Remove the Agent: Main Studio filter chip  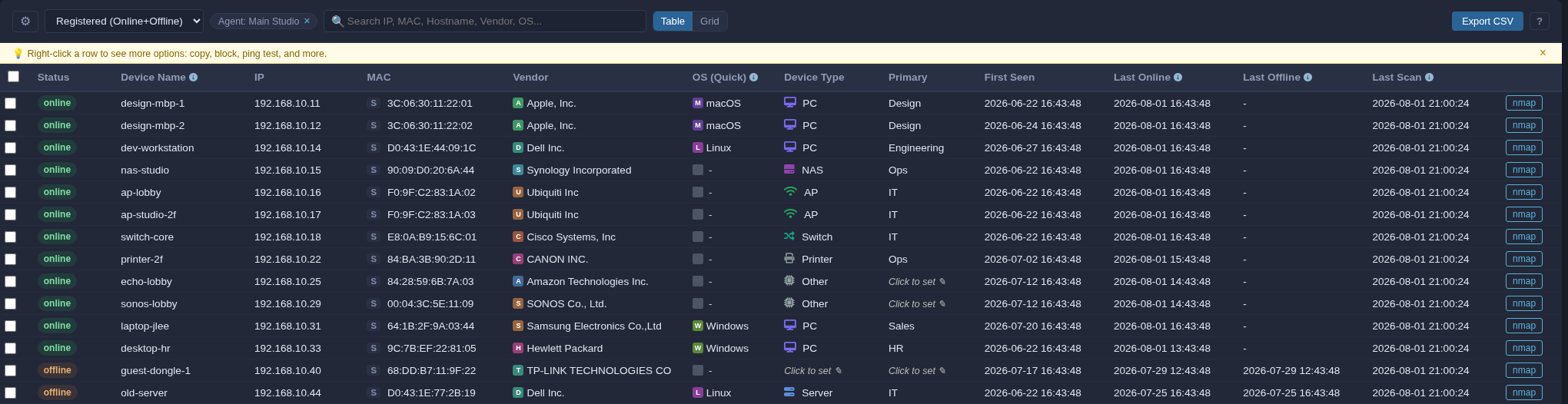click(307, 21)
